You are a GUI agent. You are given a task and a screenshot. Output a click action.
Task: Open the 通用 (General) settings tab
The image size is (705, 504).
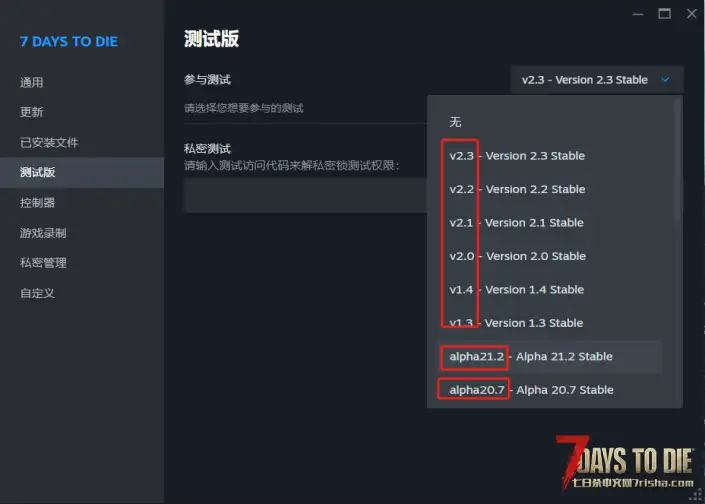pyautogui.click(x=31, y=82)
